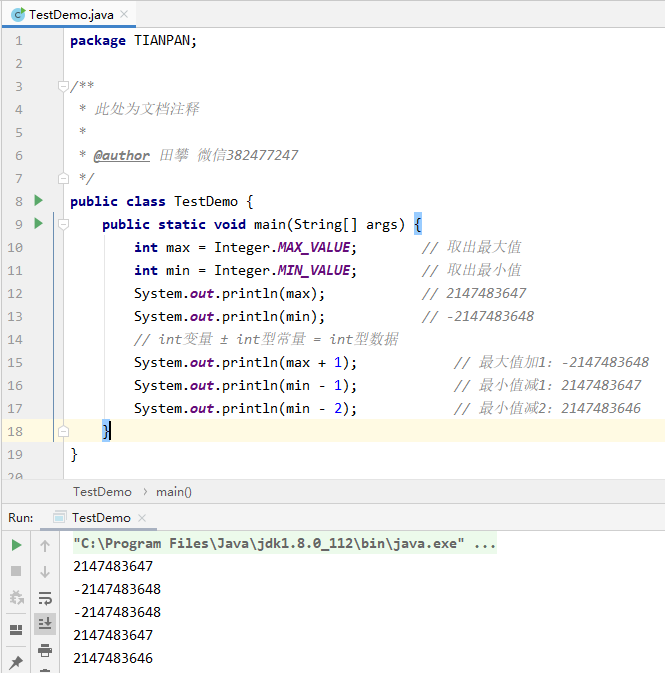Click the print console output icon
The image size is (665, 673).
pos(45,650)
